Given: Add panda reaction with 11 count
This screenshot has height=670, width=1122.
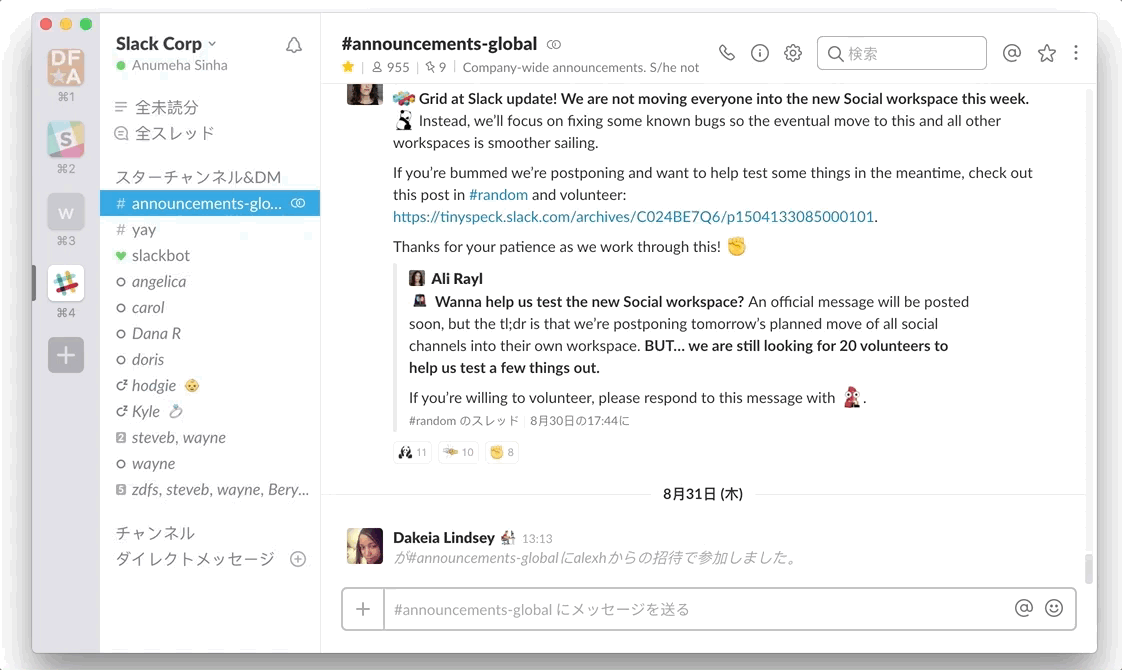Looking at the screenshot, I should point(413,452).
